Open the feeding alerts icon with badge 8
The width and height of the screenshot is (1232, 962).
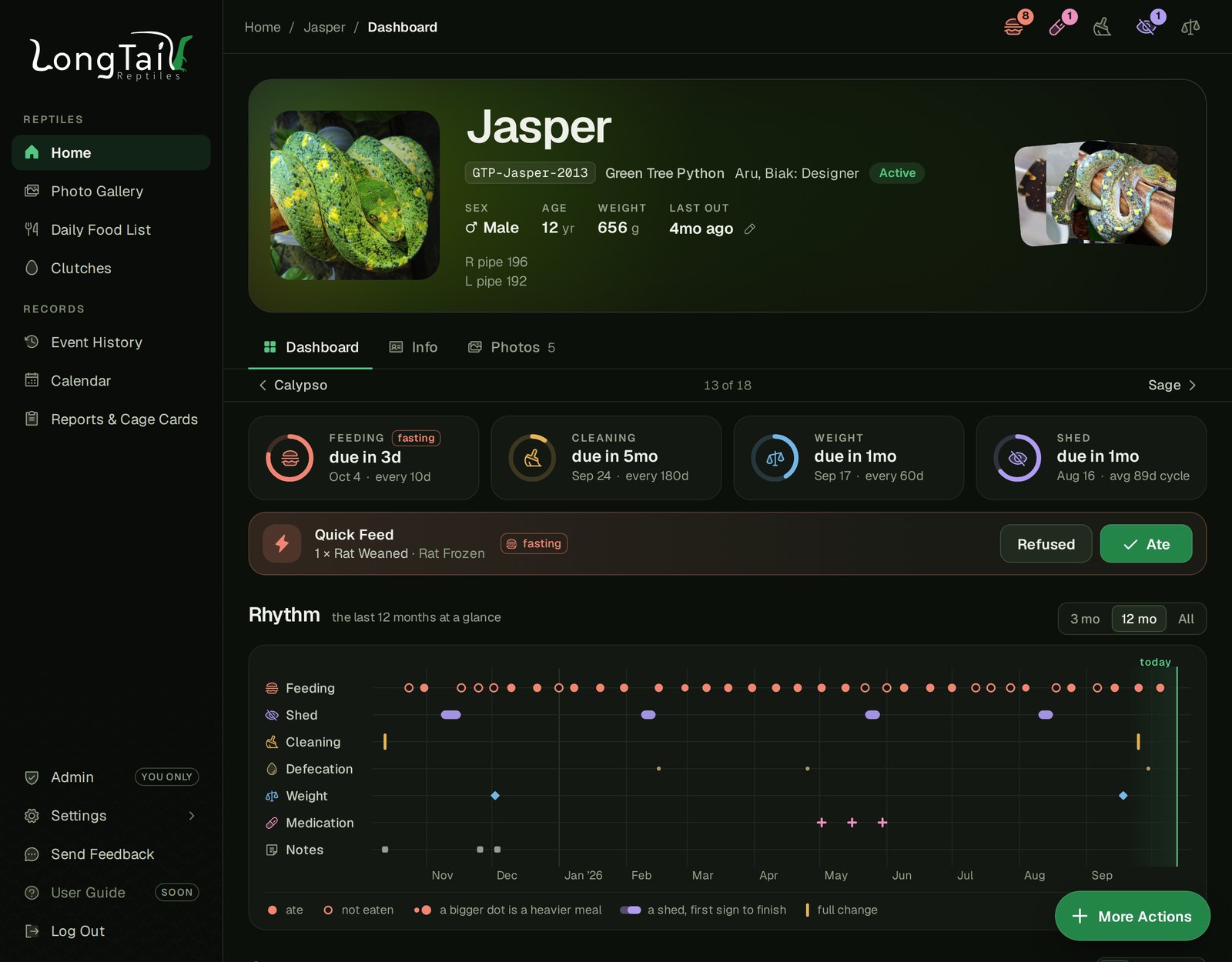1014,27
